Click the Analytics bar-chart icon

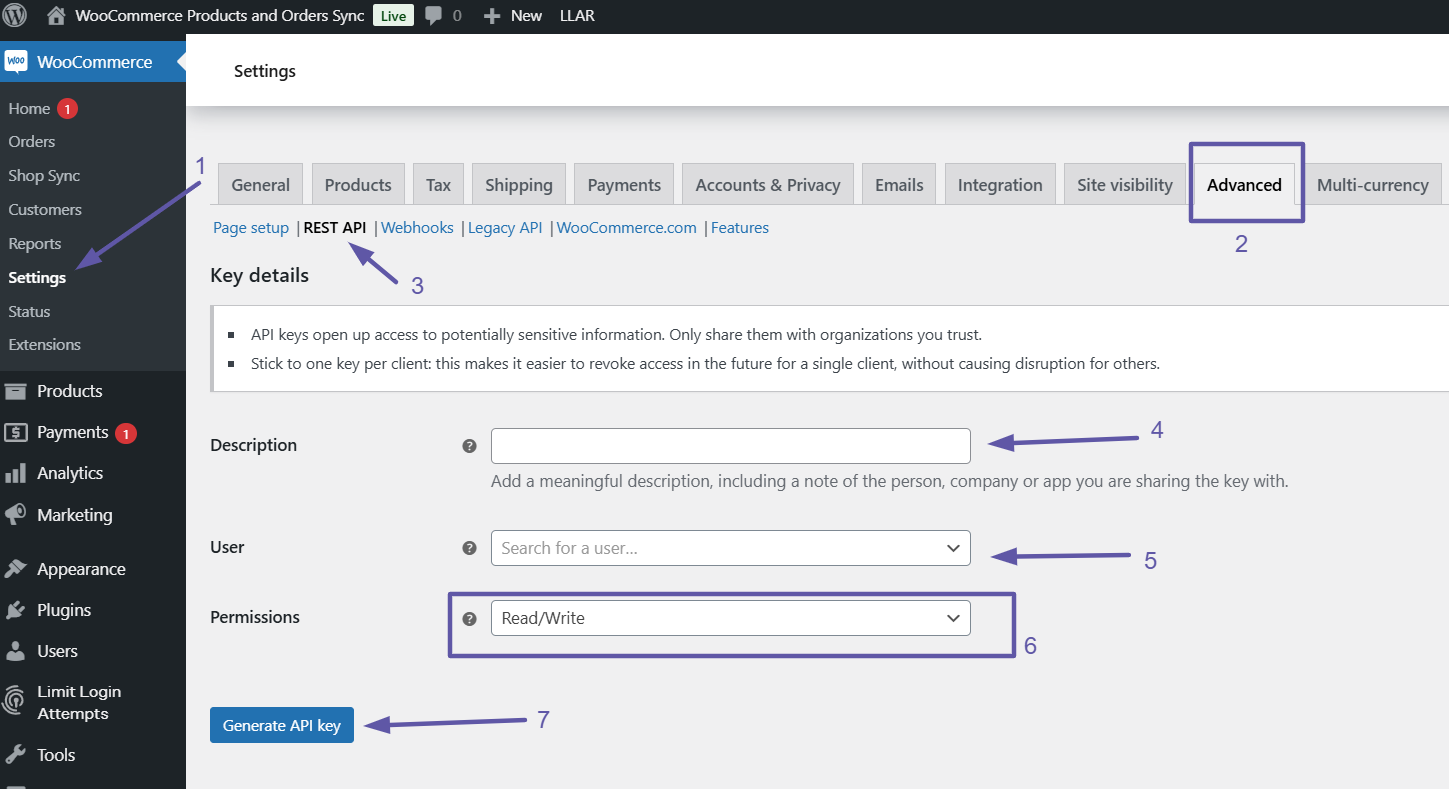coord(17,473)
